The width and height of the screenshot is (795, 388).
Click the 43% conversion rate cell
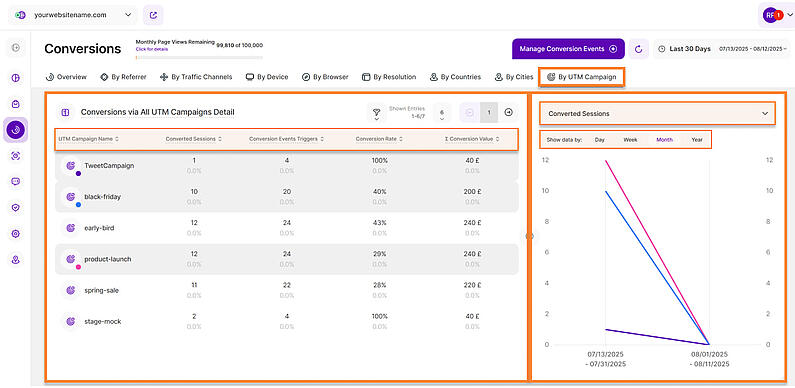[x=379, y=223]
